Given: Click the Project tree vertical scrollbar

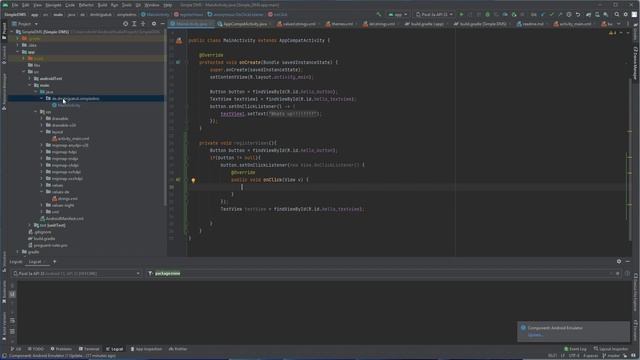Looking at the screenshot, I should 165,118.
